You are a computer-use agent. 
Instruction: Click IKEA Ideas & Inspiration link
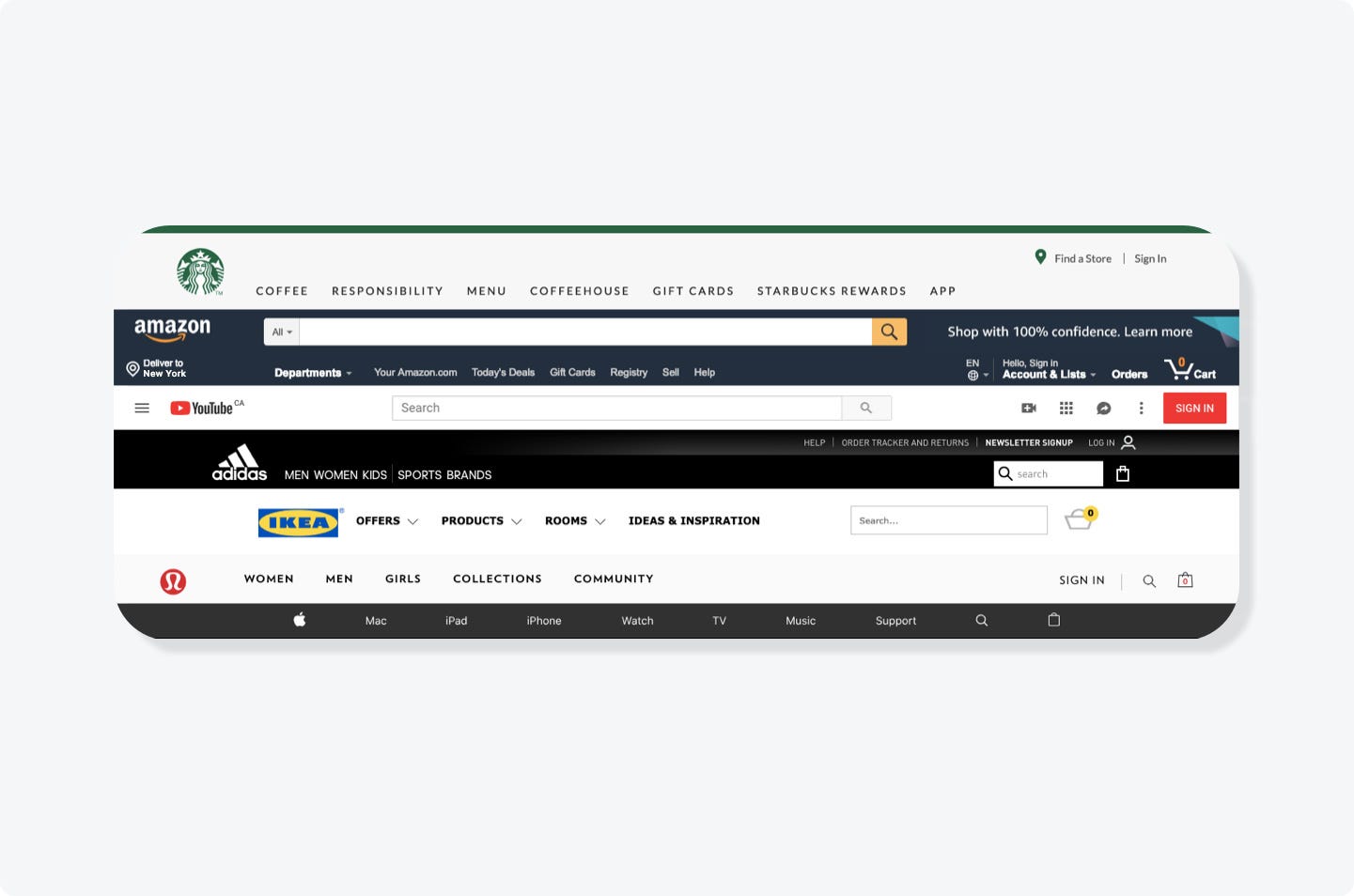[694, 521]
